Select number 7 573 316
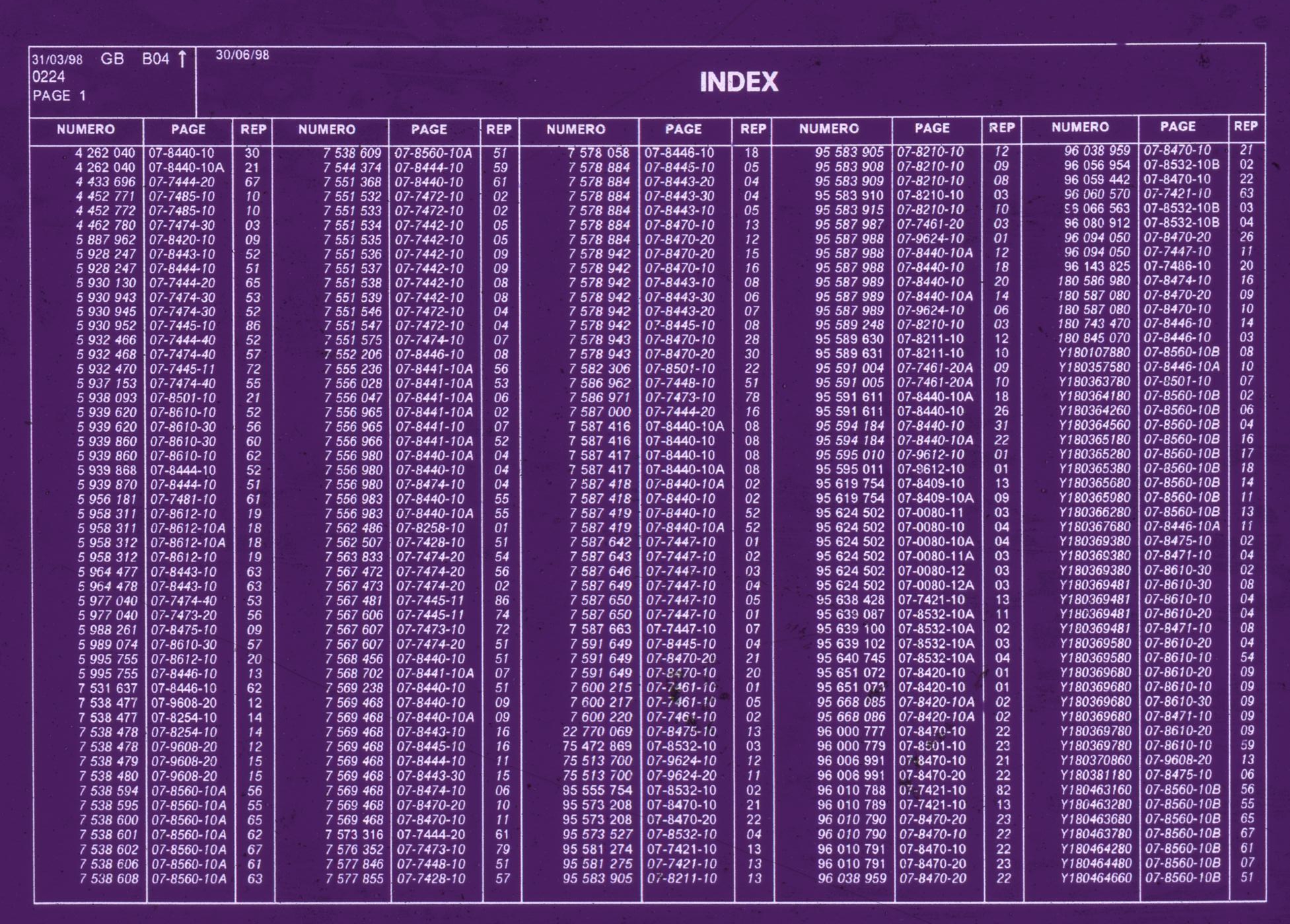Image resolution: width=1290 pixels, height=924 pixels. tap(355, 834)
